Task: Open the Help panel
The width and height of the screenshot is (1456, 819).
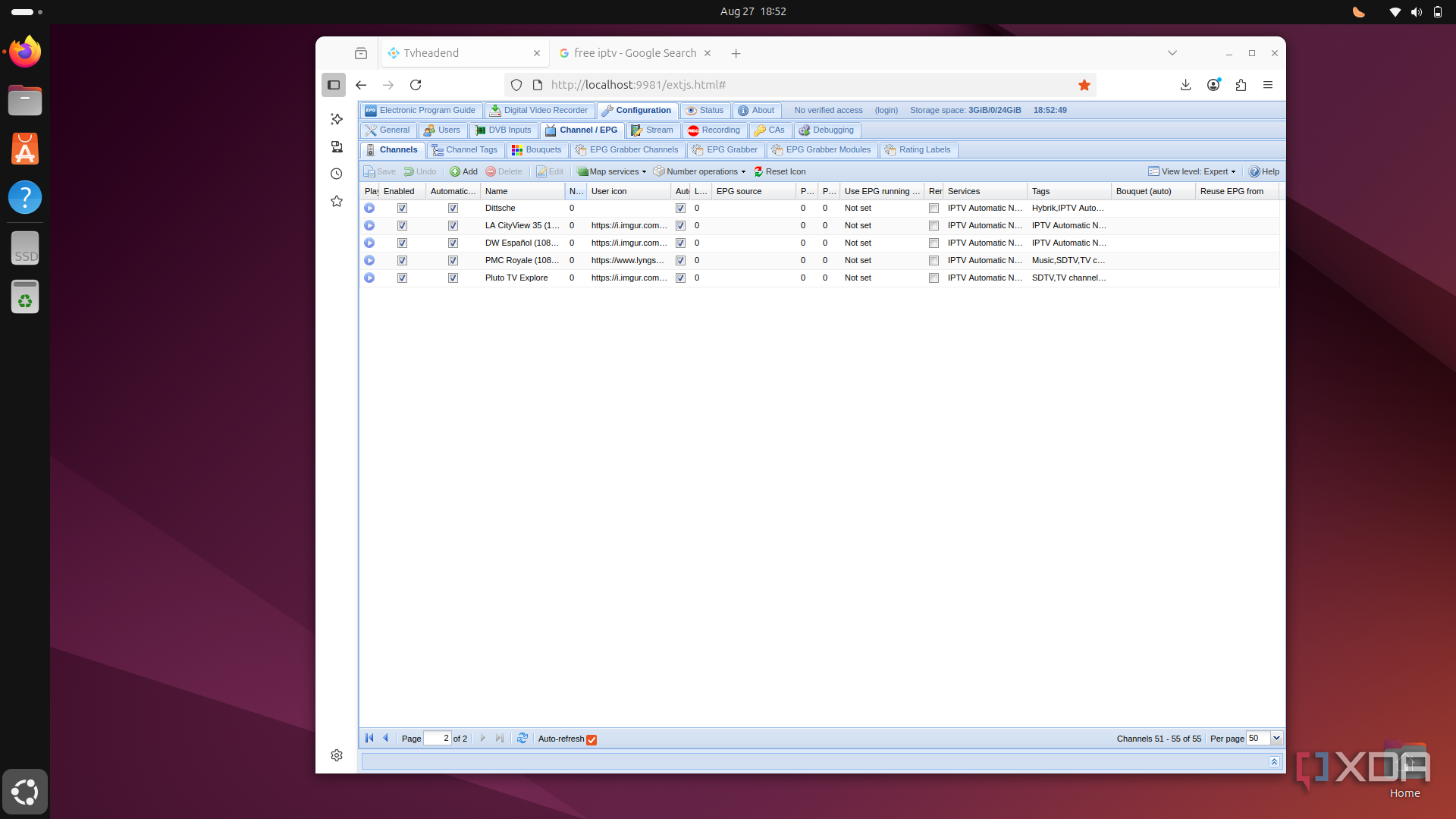Action: (1264, 171)
